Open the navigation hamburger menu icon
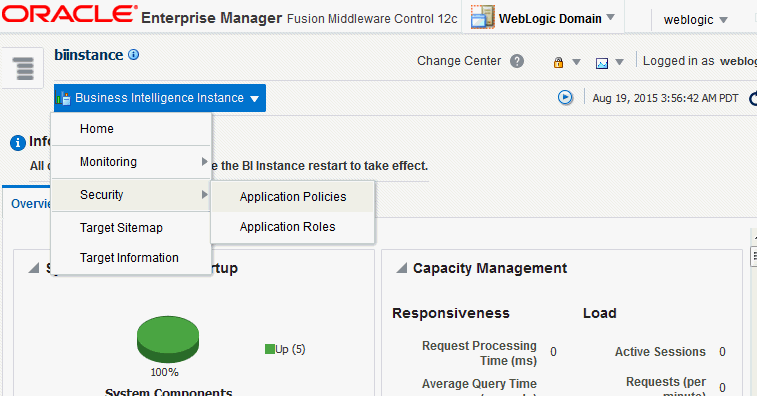Screen dimensions: 757x396 coord(24,68)
